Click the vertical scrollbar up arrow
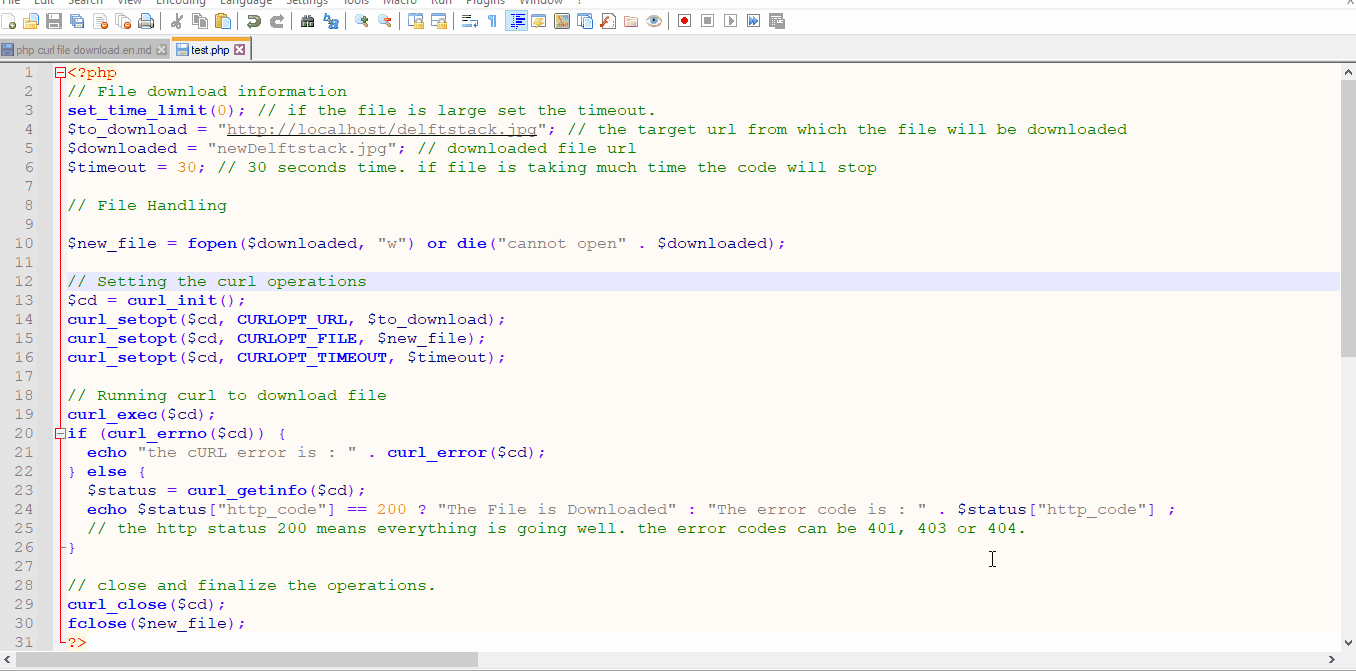This screenshot has width=1356, height=671. click(x=1348, y=71)
